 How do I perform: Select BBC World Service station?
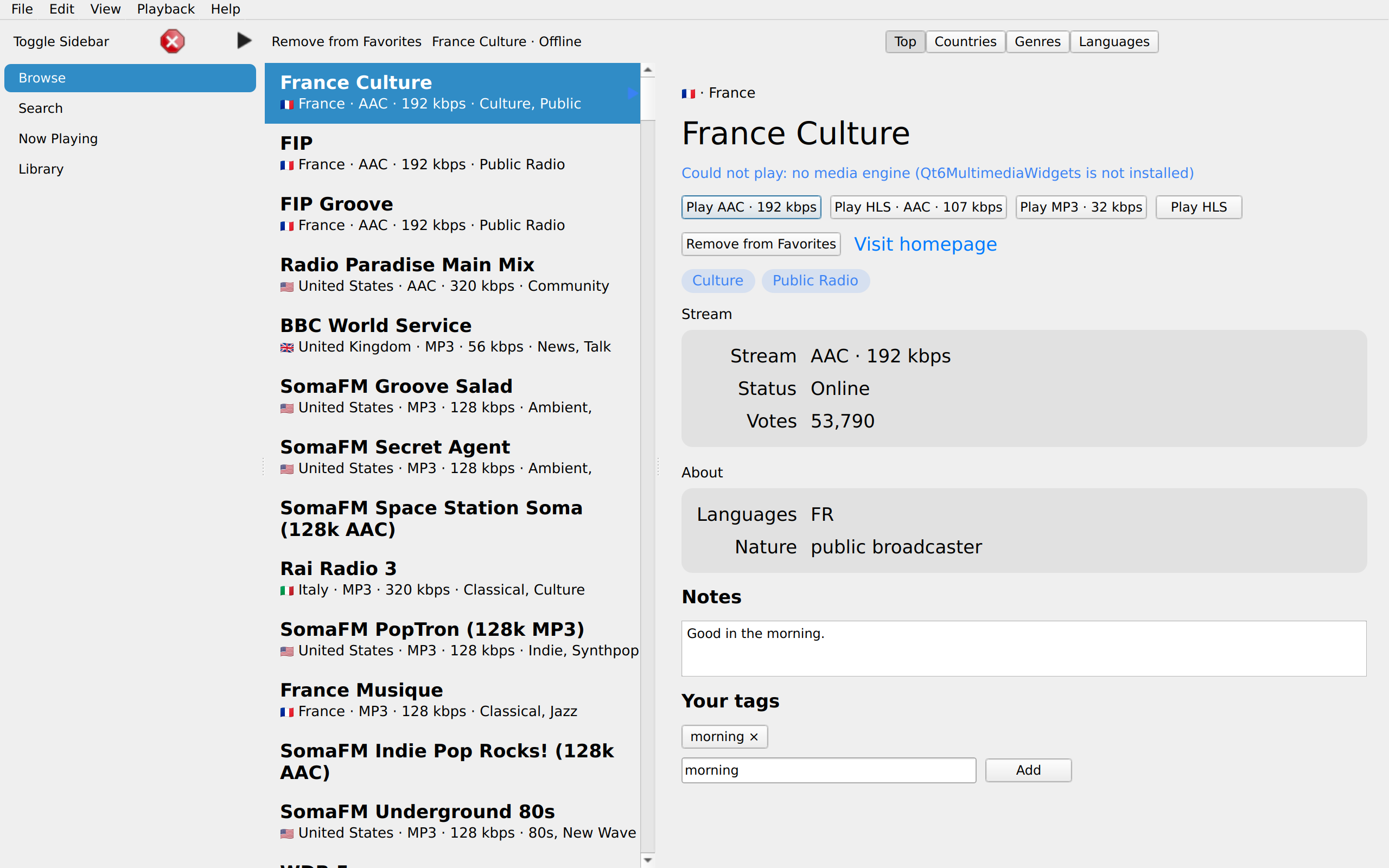click(452, 336)
